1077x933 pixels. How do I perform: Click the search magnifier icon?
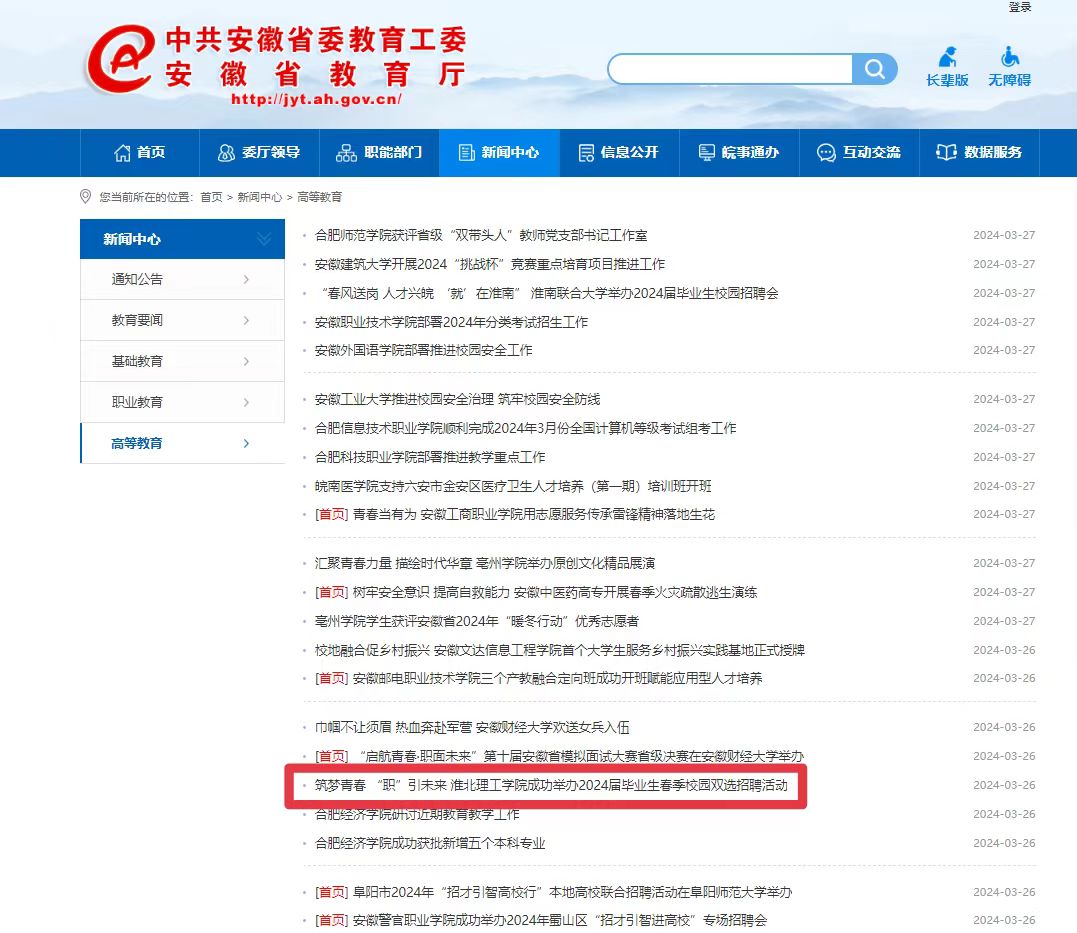[875, 69]
